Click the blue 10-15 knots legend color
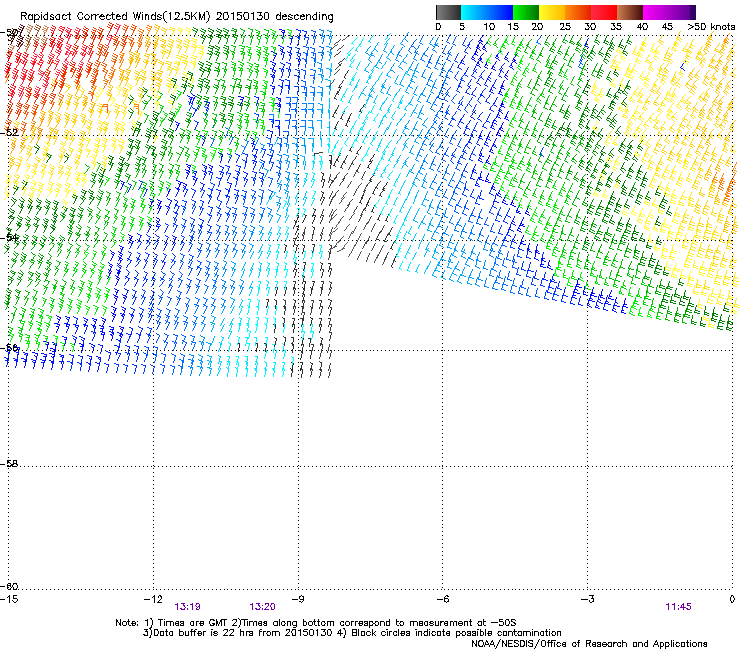 coord(500,12)
